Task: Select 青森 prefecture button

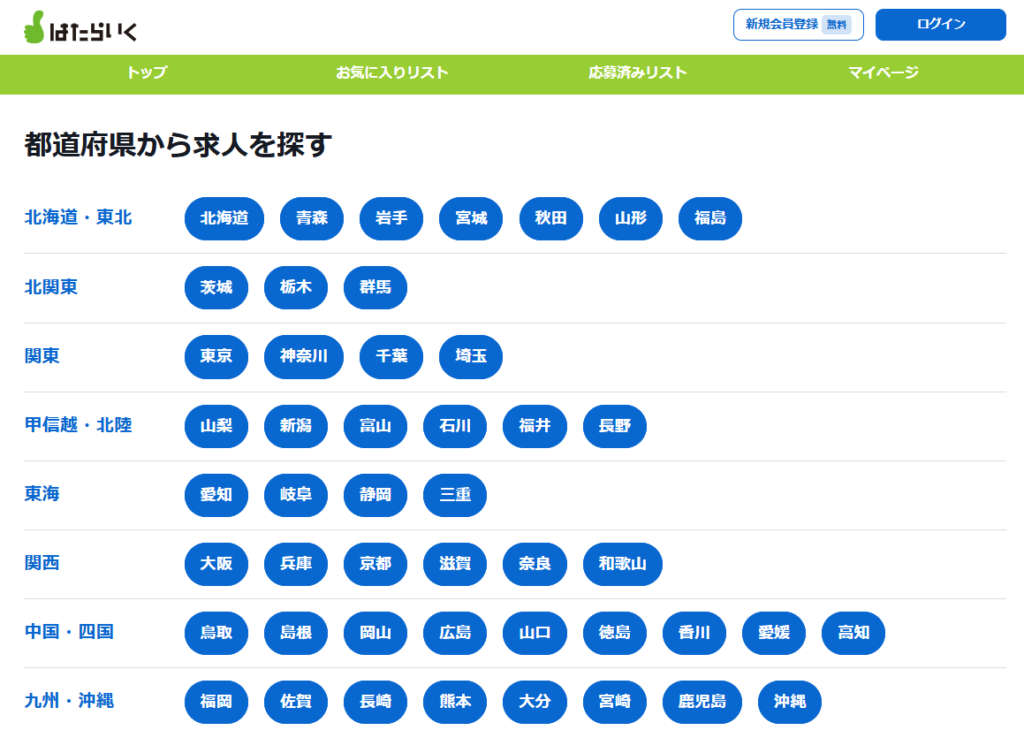Action: coord(312,218)
